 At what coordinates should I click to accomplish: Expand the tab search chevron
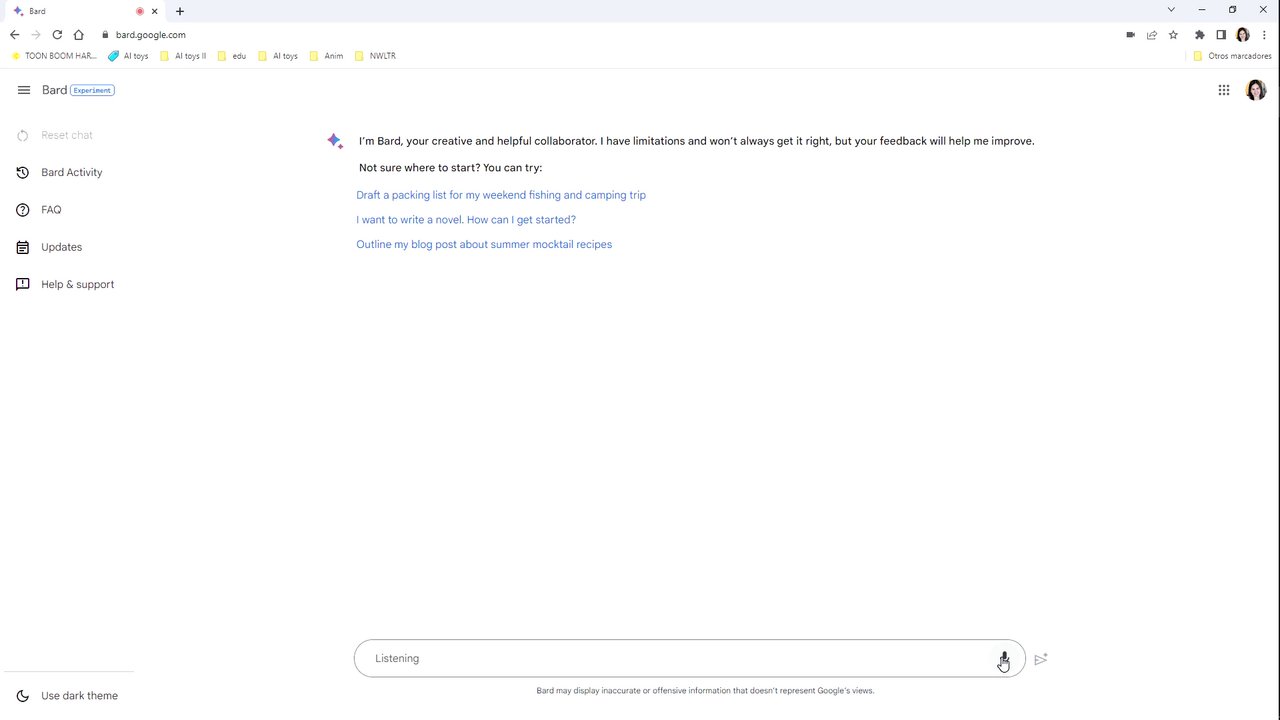[x=1171, y=10]
